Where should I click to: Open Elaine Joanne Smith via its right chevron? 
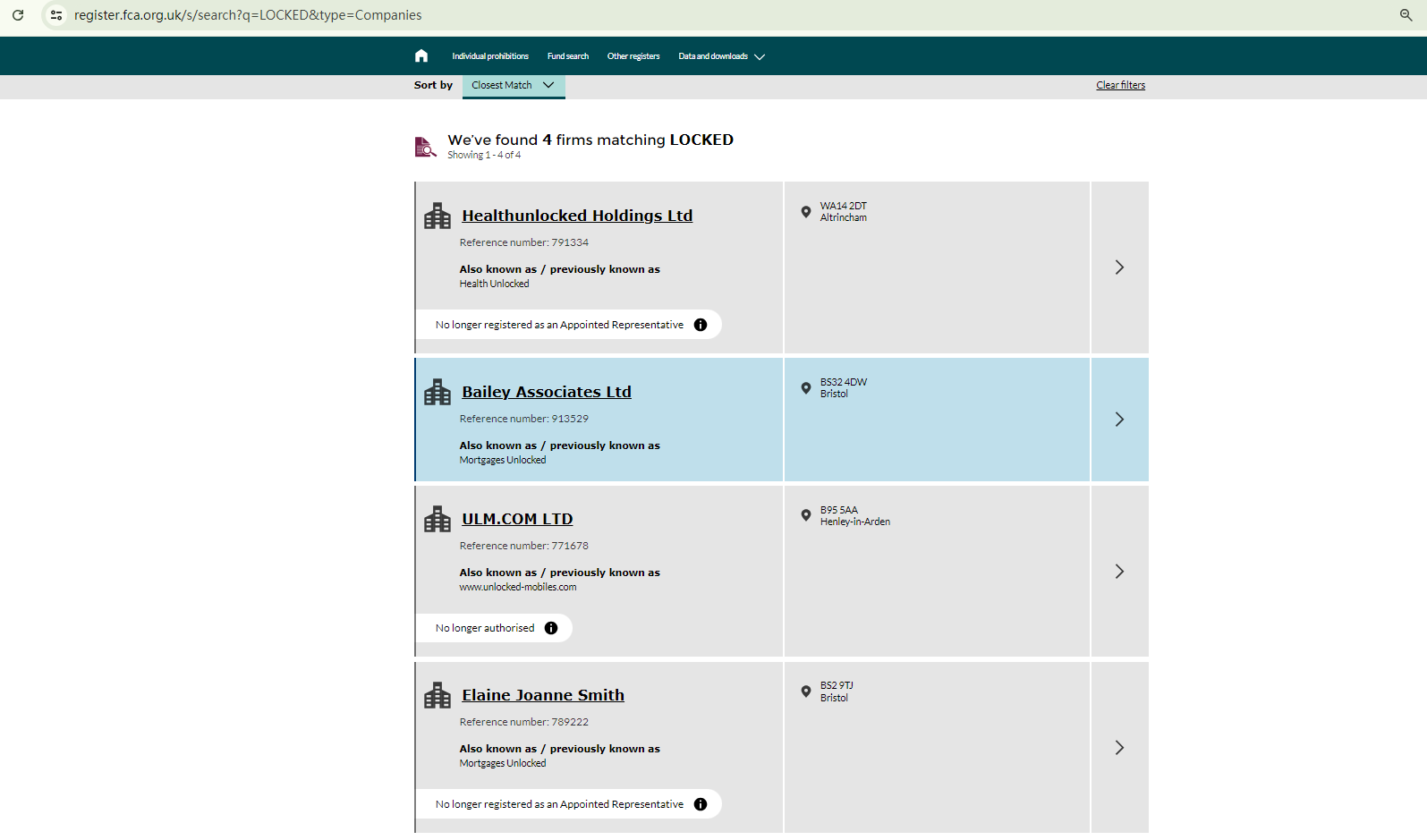click(1119, 748)
